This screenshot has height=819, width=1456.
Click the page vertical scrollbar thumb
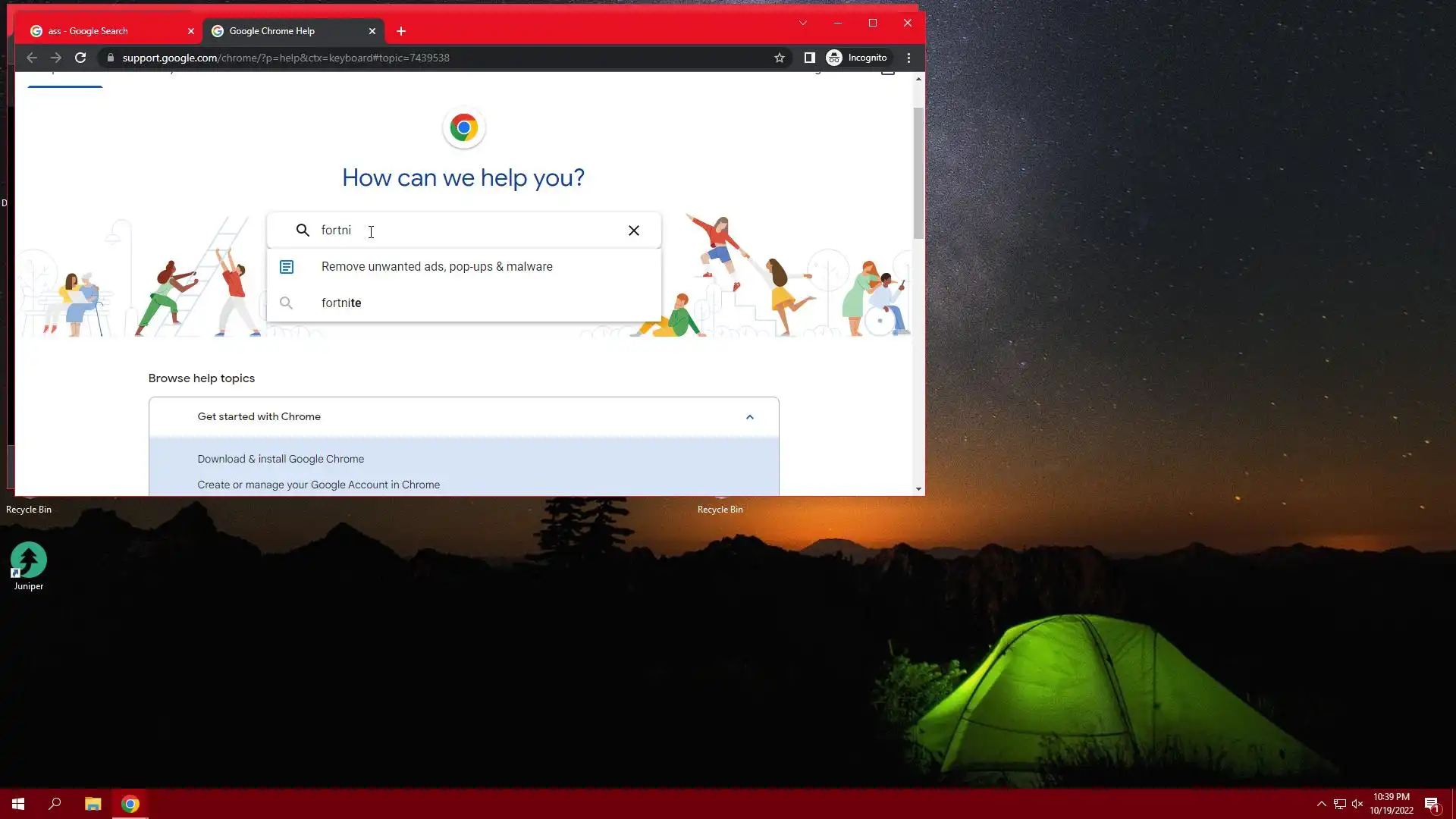pos(918,174)
